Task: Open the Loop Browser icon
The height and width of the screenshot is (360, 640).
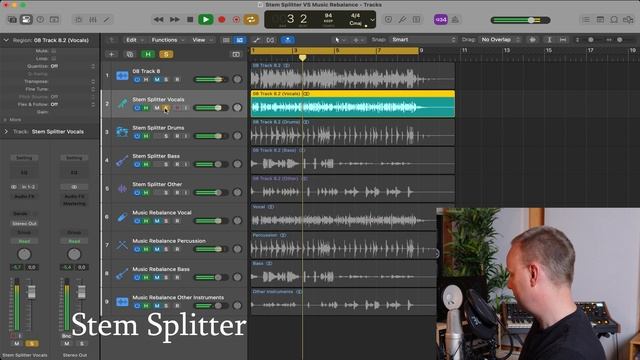Action: point(614,20)
